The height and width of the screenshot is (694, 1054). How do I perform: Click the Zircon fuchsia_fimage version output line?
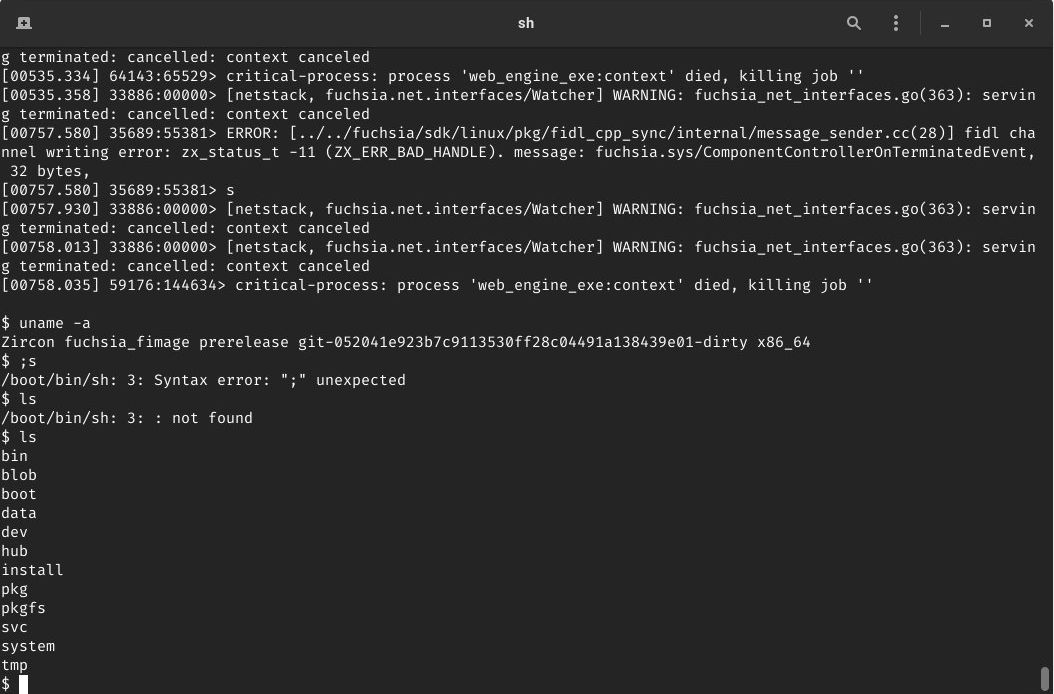(x=405, y=342)
